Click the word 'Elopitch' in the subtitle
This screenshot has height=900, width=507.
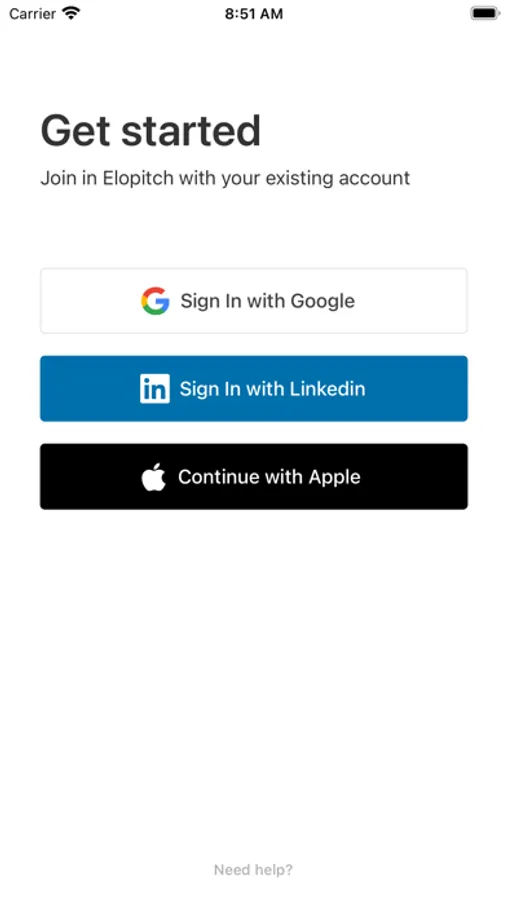(138, 178)
